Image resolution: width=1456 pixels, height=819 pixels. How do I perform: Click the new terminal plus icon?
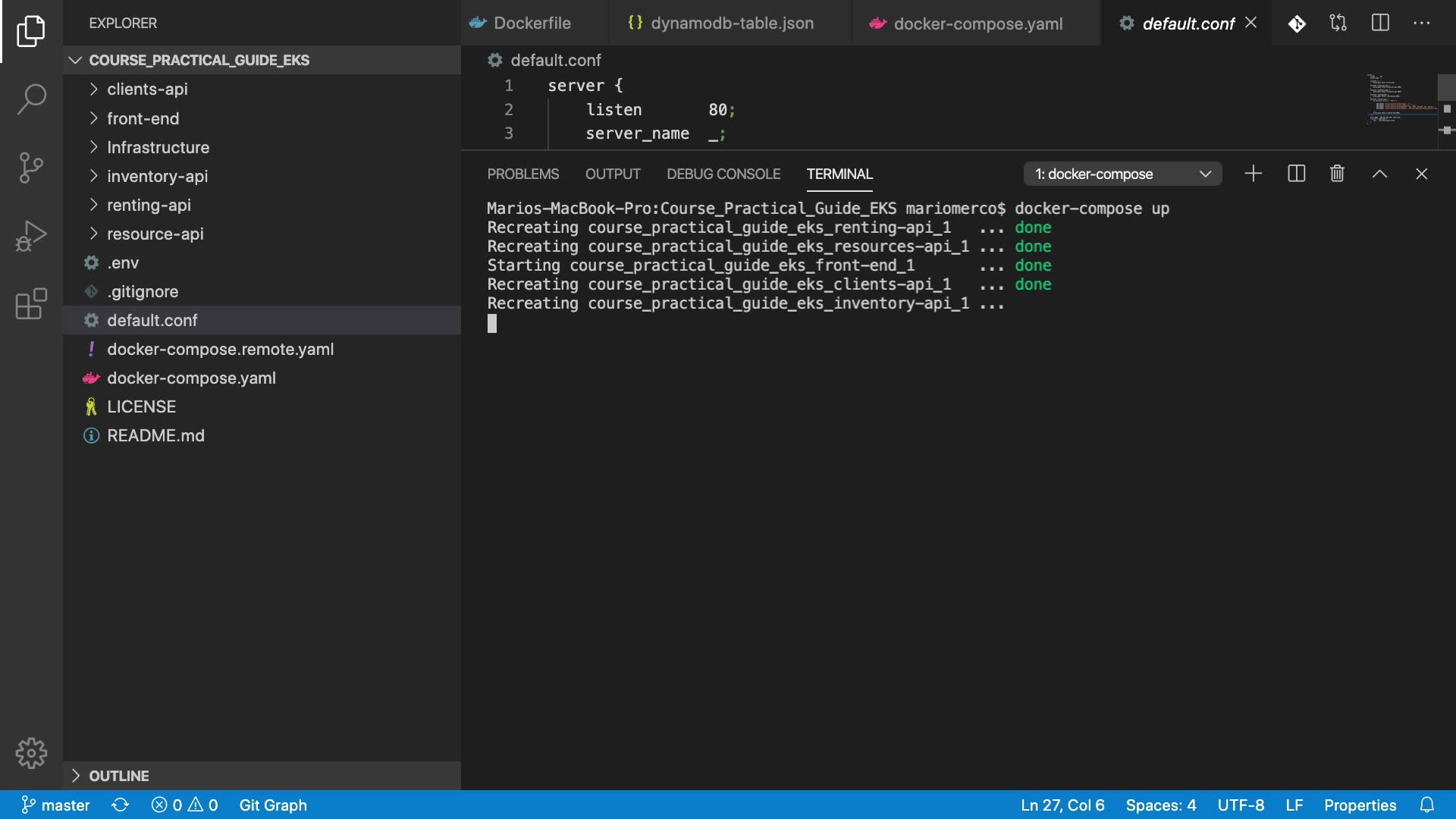coord(1254,174)
